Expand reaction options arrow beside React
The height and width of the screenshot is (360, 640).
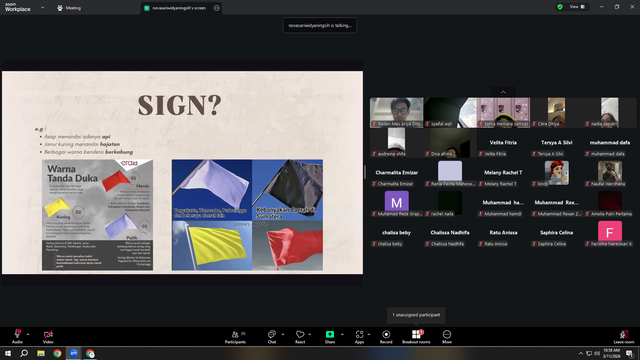click(310, 334)
